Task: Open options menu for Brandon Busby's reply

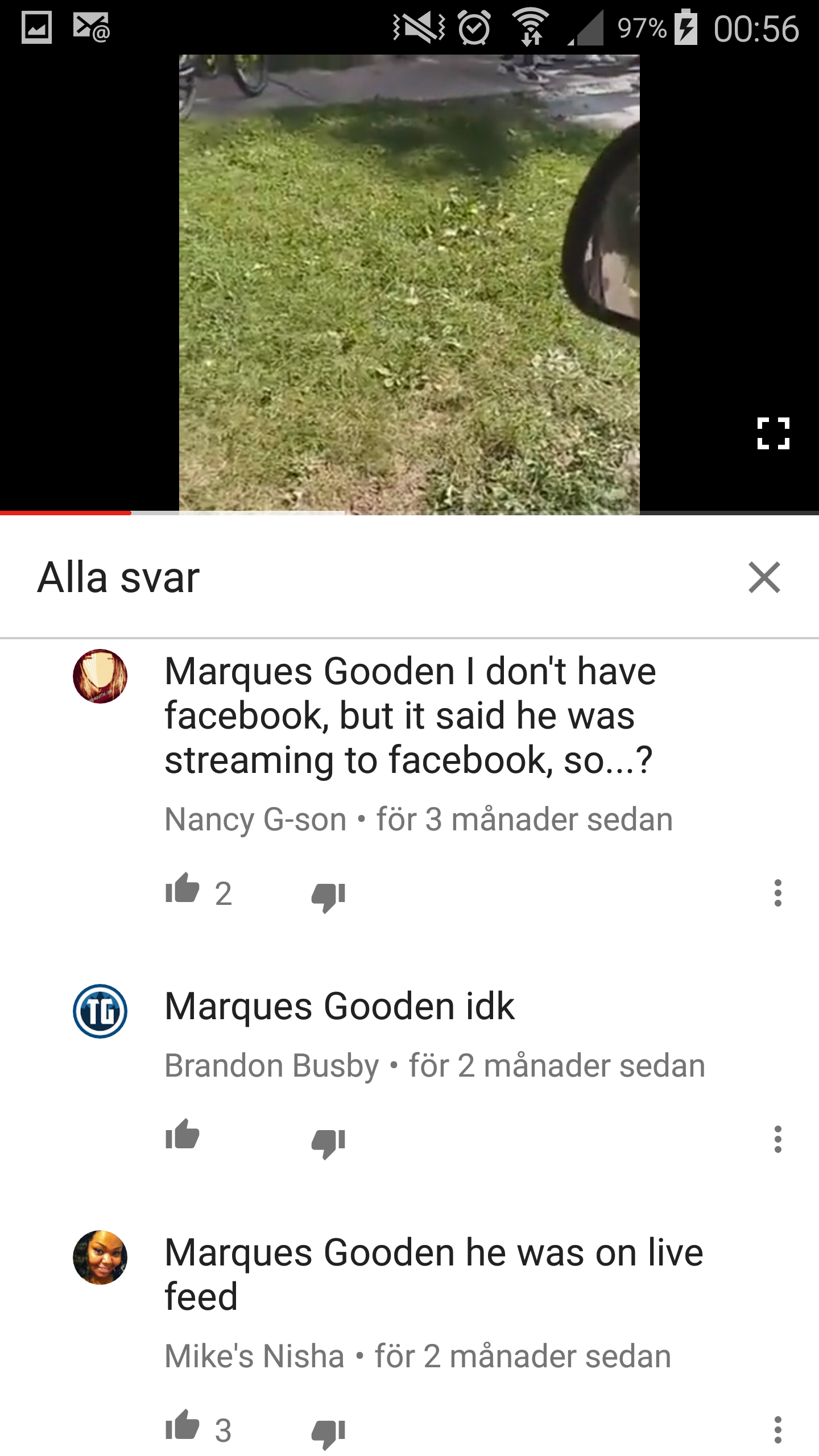Action: 777,1139
